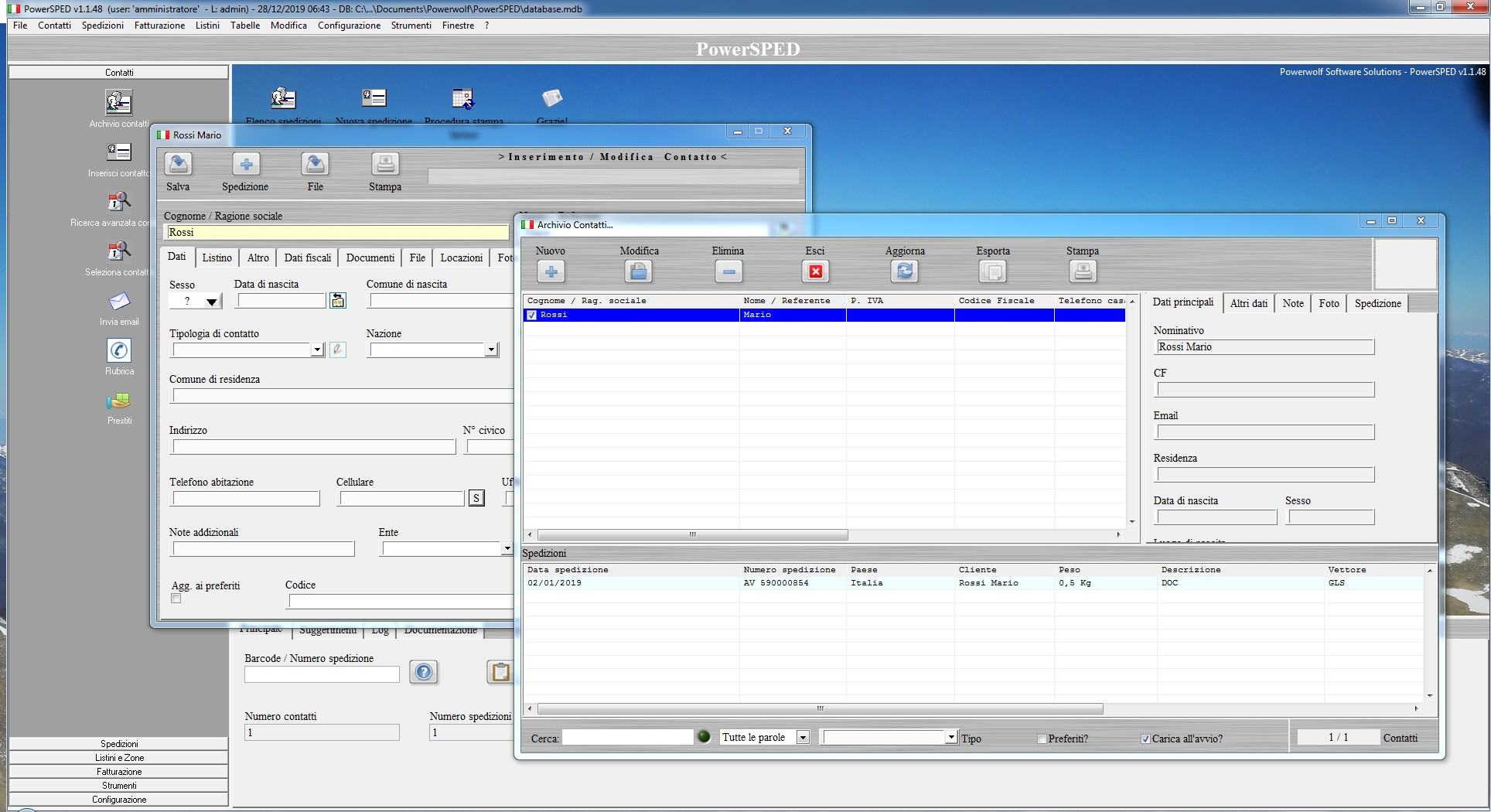Screen dimensions: 1491x812
Task: Open Tutte le parole dropdown
Action: point(803,738)
